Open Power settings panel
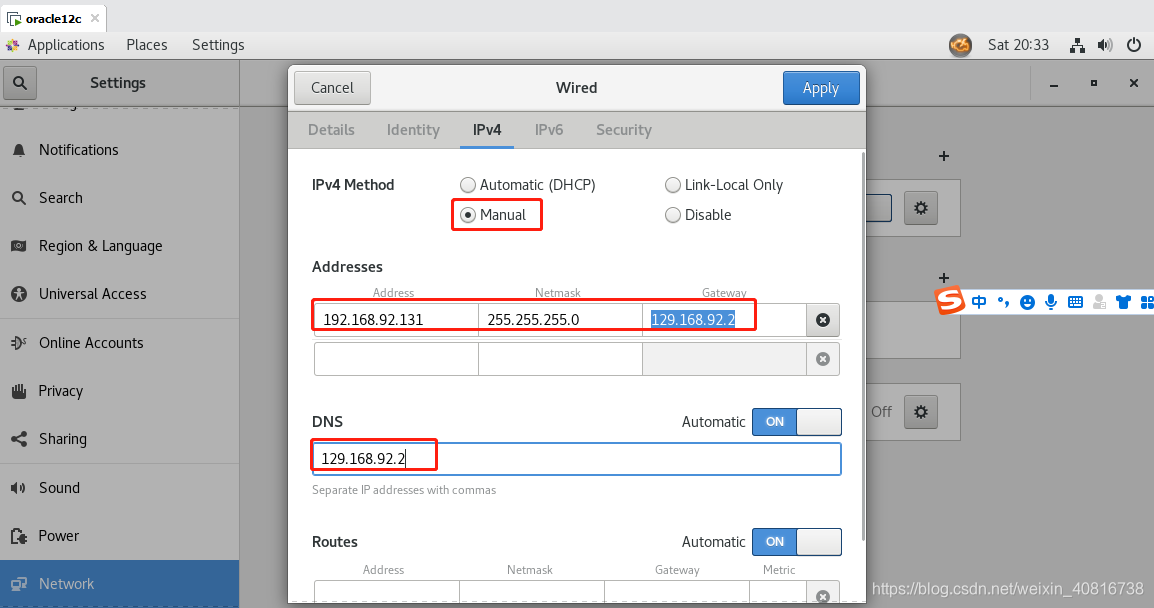 pos(119,536)
